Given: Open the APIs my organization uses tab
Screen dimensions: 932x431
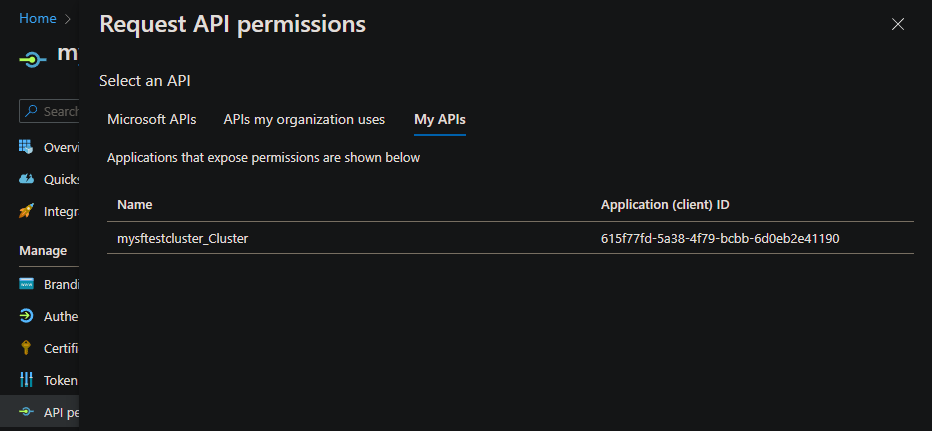Looking at the screenshot, I should point(304,120).
